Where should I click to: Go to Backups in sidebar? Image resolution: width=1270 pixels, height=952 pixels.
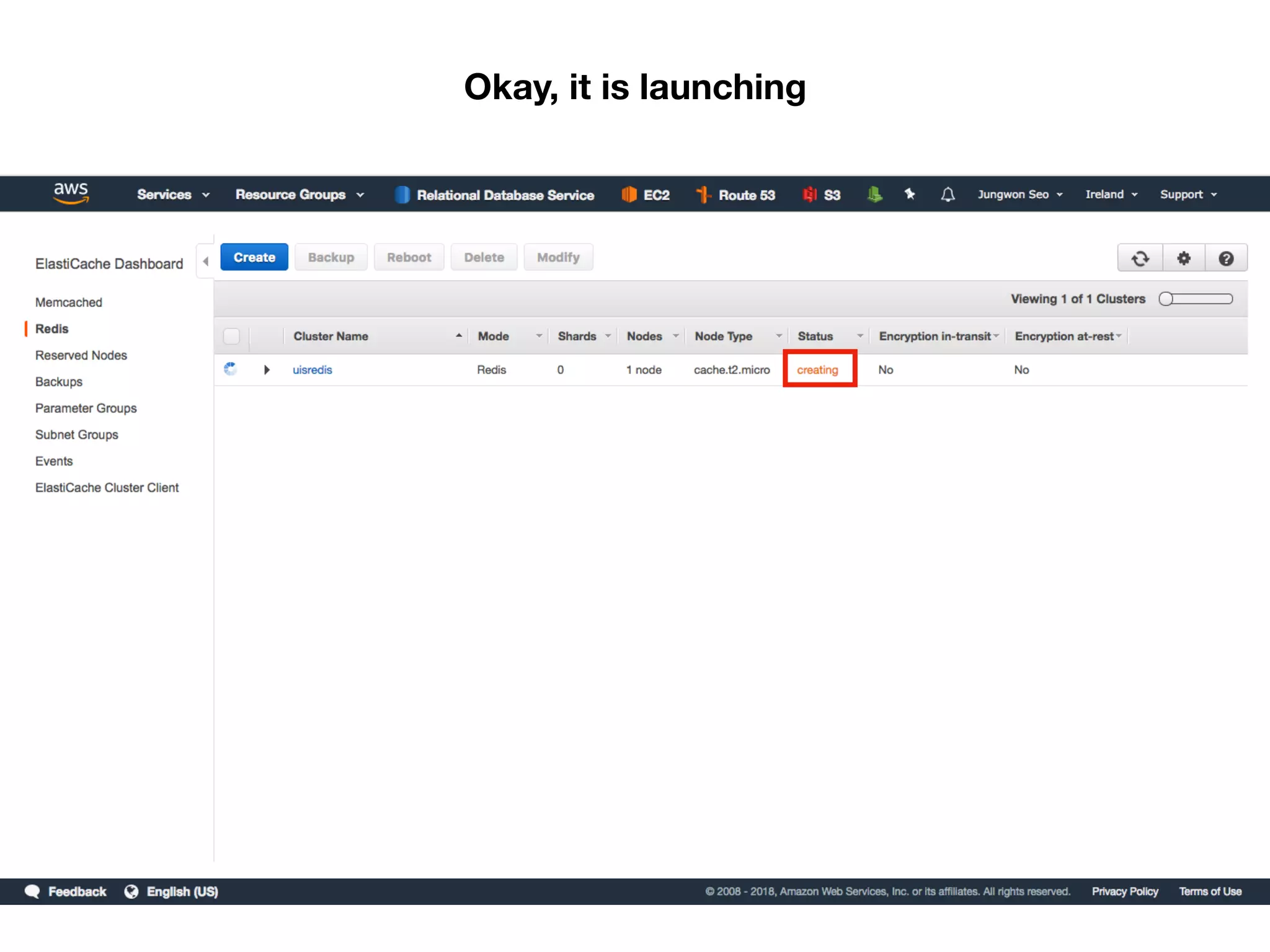coord(59,382)
